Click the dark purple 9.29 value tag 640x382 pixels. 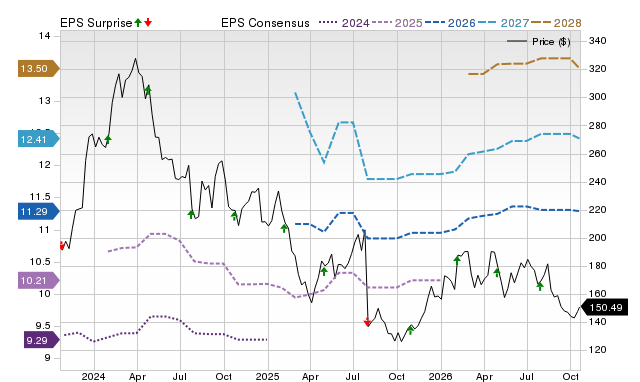pos(41,340)
